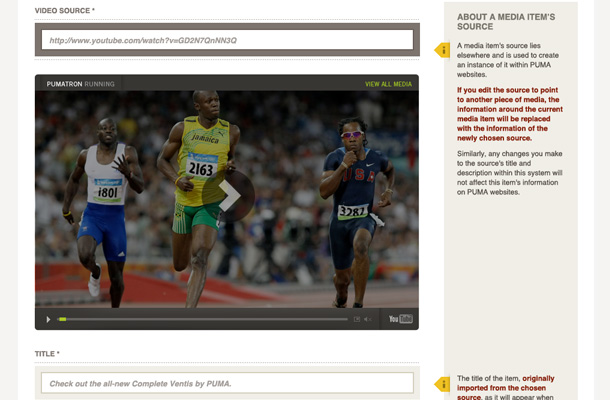The width and height of the screenshot is (610, 400).
Task: Click the small play icon in player bar
Action: point(48,319)
